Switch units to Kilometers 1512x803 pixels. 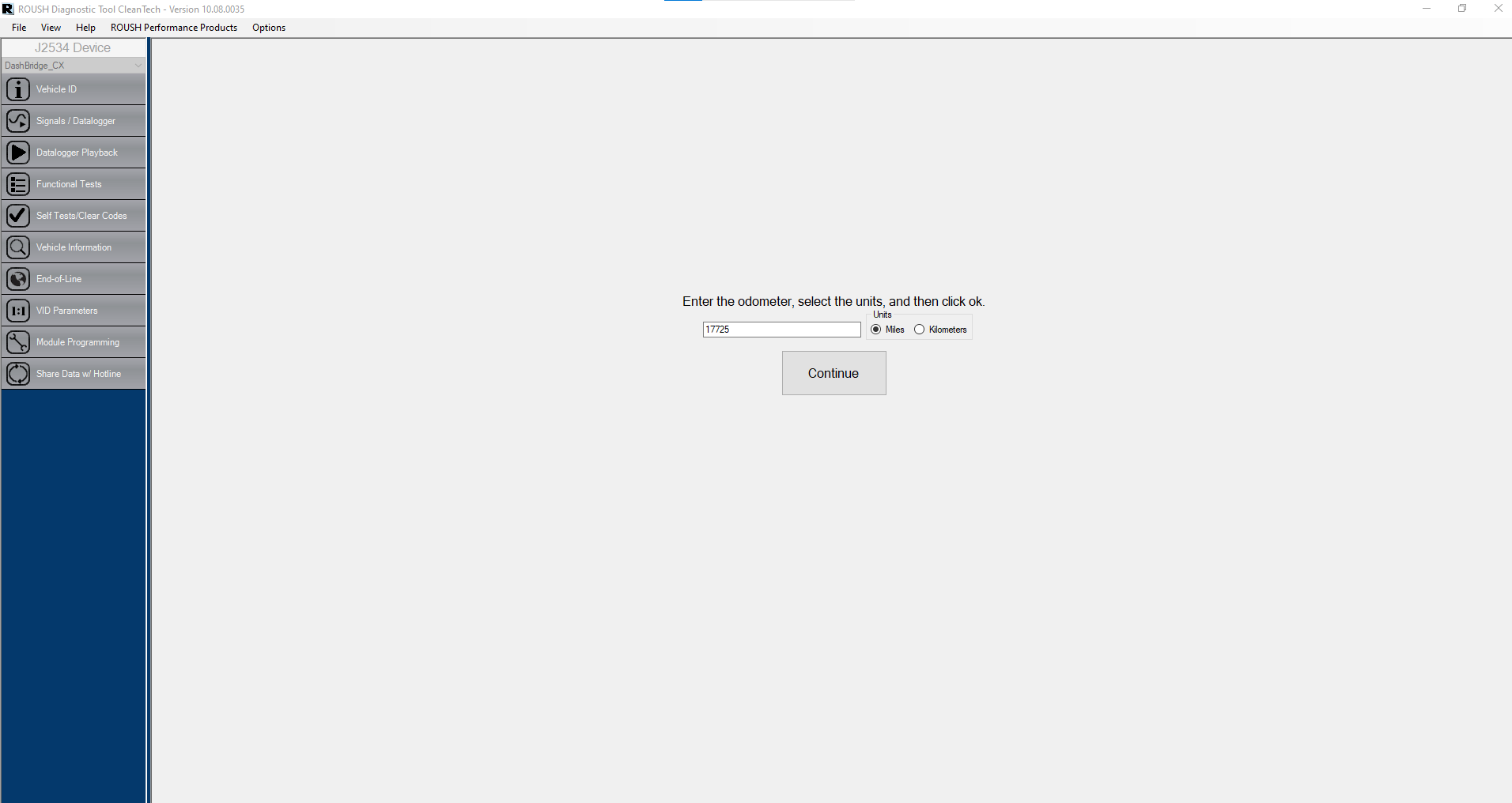click(x=918, y=330)
